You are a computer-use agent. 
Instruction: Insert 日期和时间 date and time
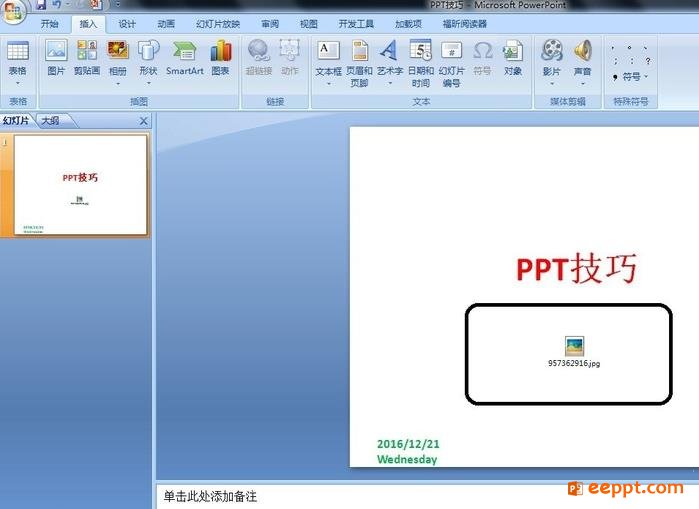pyautogui.click(x=421, y=63)
